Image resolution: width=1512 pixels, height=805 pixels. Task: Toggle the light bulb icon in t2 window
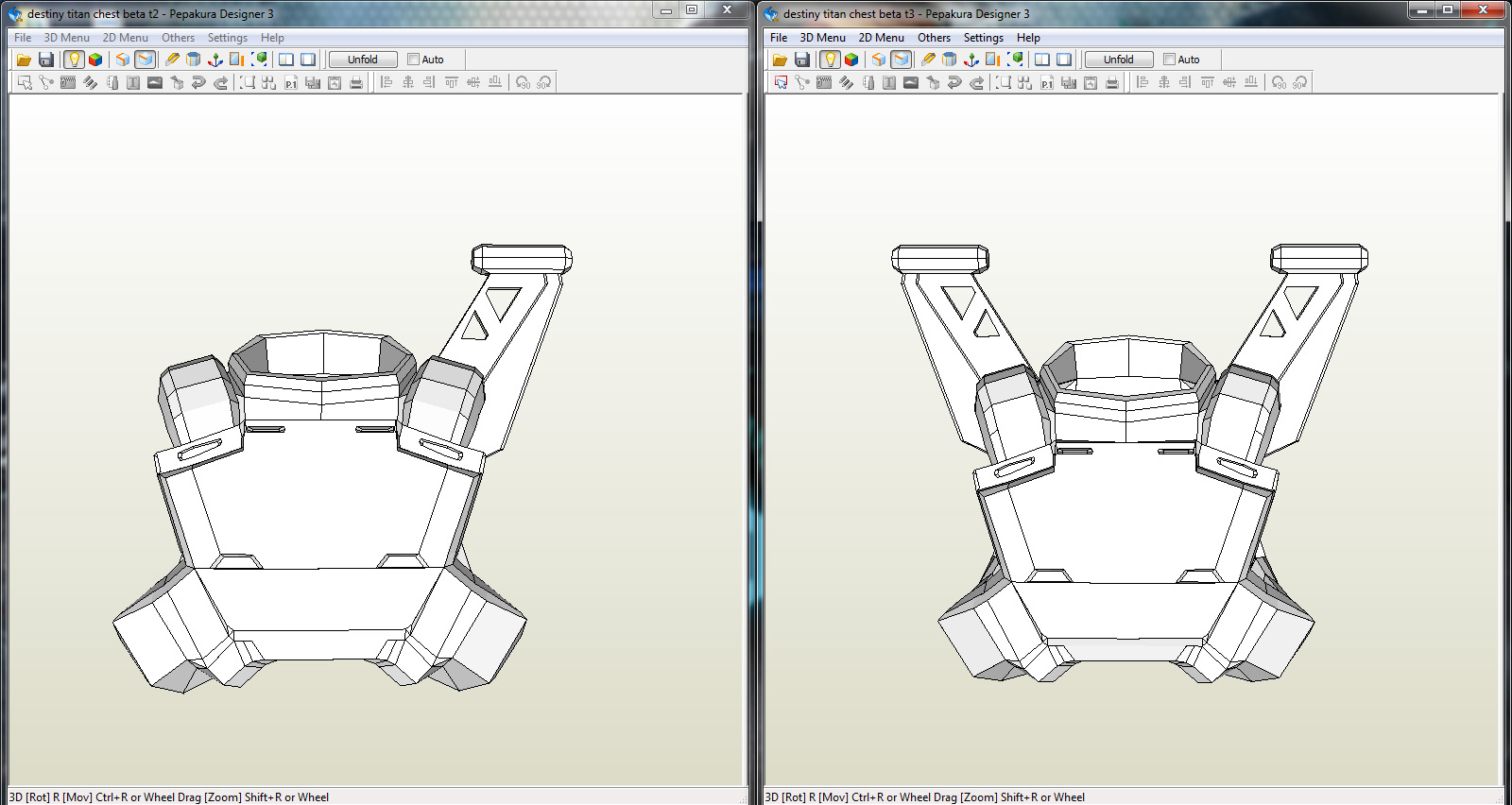(x=74, y=60)
